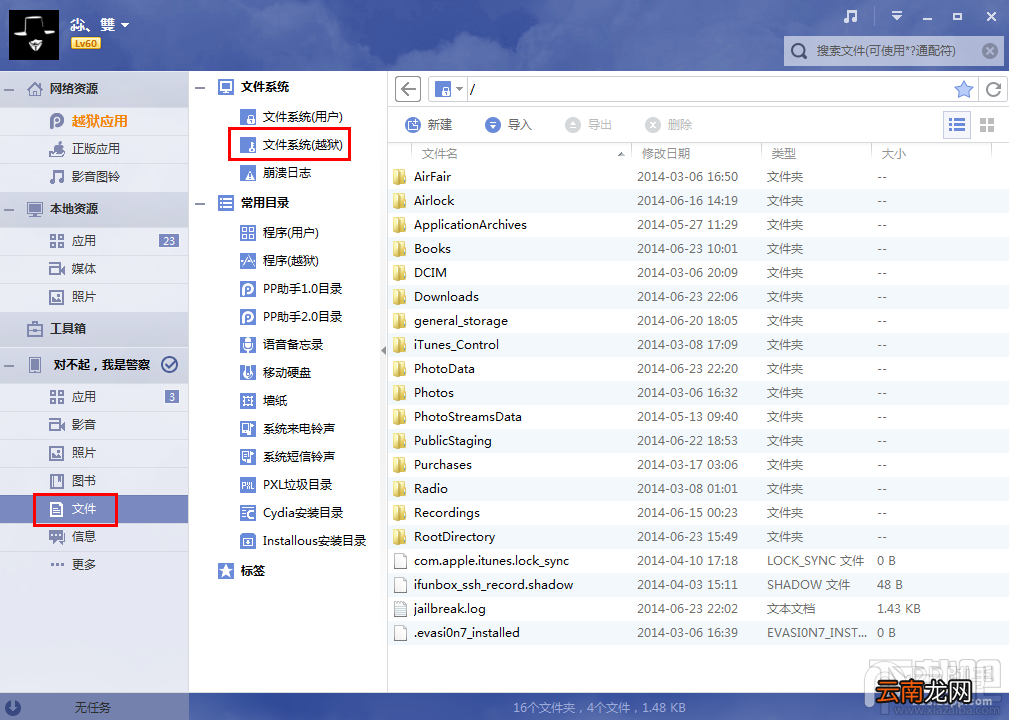Screen dimensions: 1009x720
Task: Select device 文件 item
Action: [x=94, y=509]
